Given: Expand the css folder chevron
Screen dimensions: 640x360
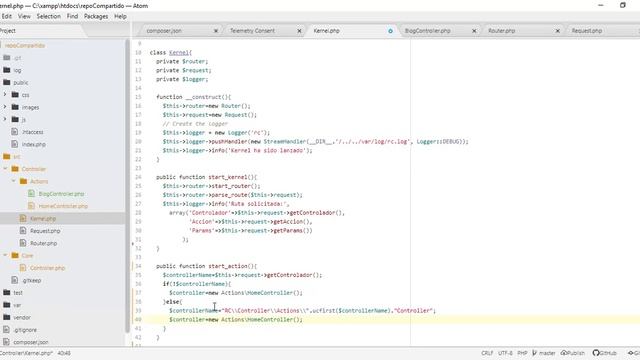Looking at the screenshot, I should coord(5,95).
